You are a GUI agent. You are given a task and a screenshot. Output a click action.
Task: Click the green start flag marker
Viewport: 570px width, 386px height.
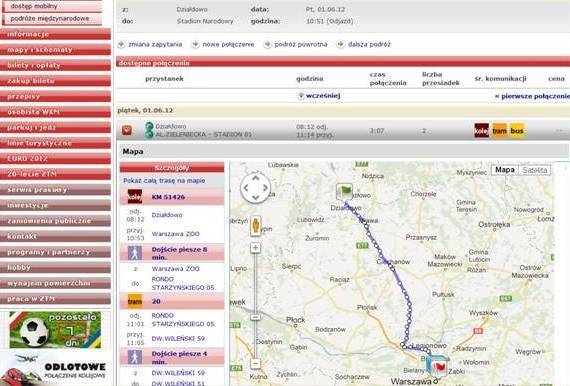coord(344,191)
